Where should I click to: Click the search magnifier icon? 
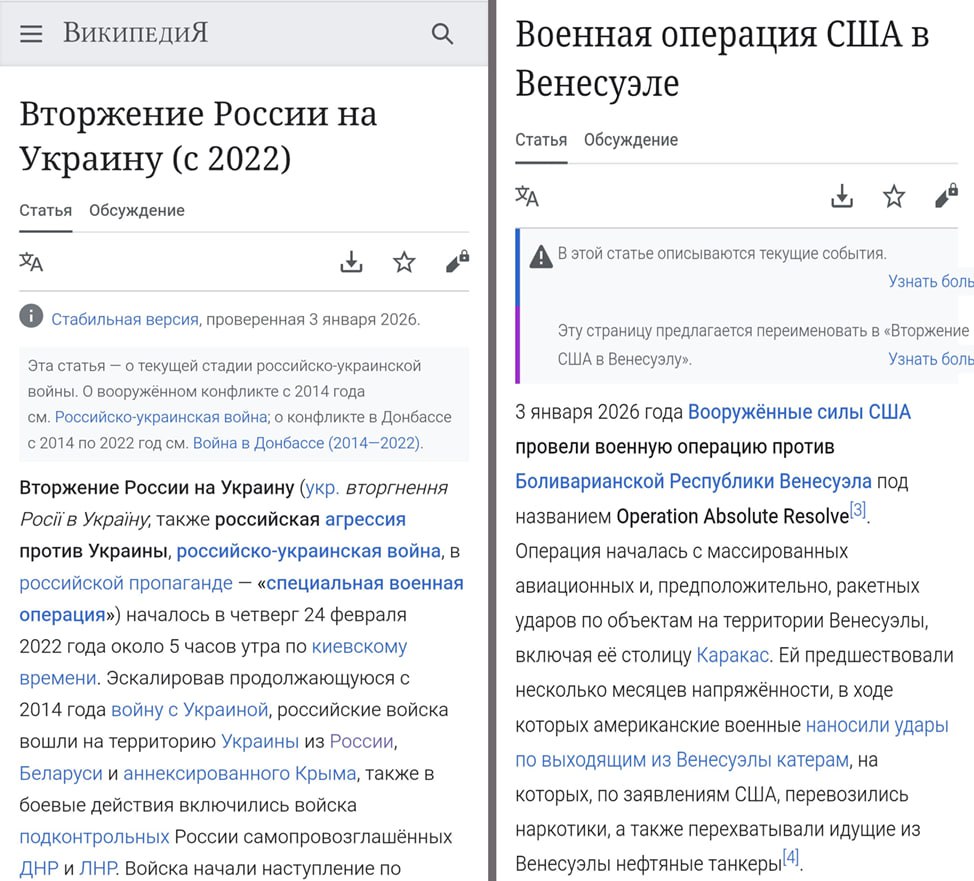pos(443,32)
